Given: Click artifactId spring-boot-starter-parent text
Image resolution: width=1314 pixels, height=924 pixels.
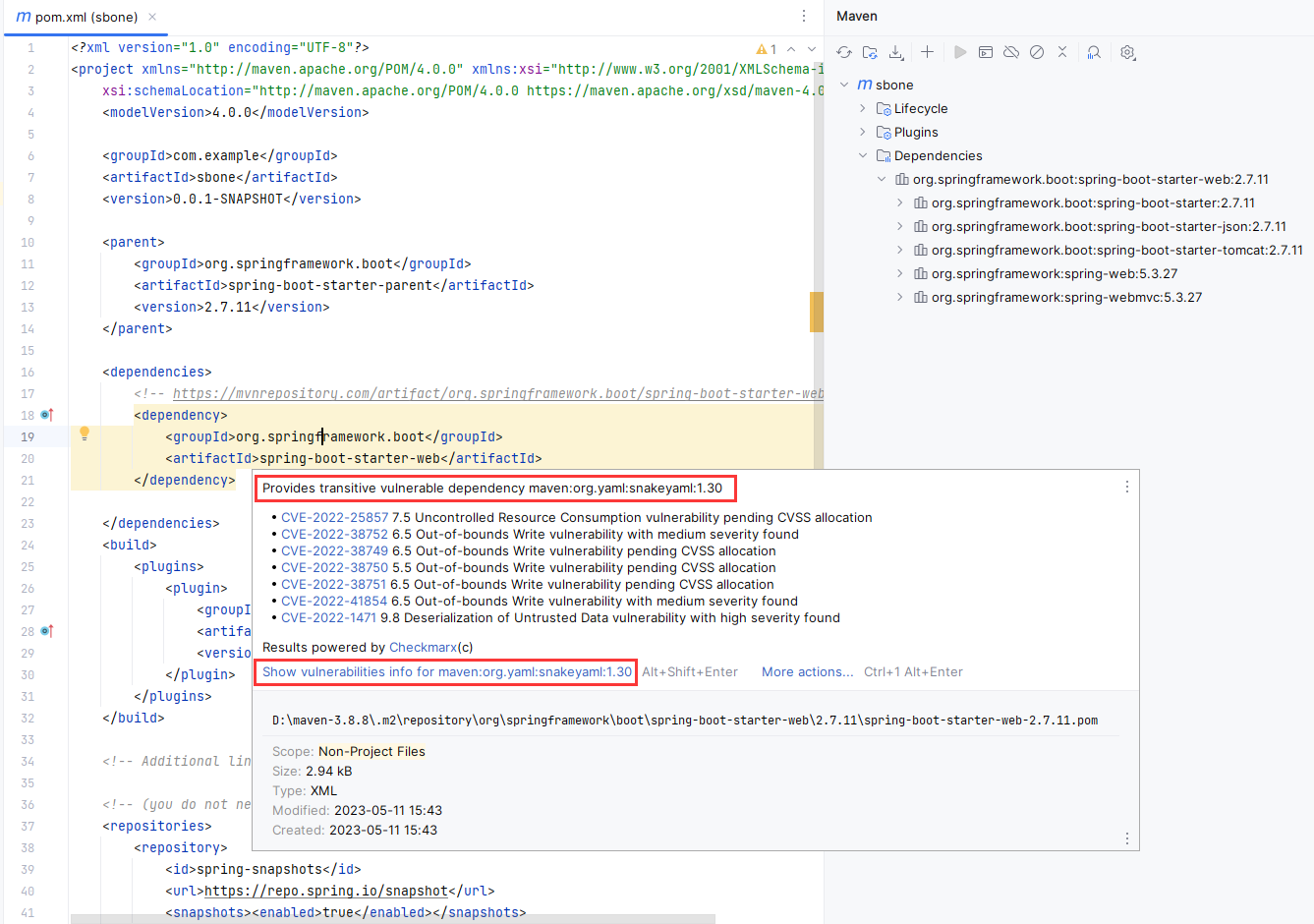Looking at the screenshot, I should pyautogui.click(x=330, y=285).
